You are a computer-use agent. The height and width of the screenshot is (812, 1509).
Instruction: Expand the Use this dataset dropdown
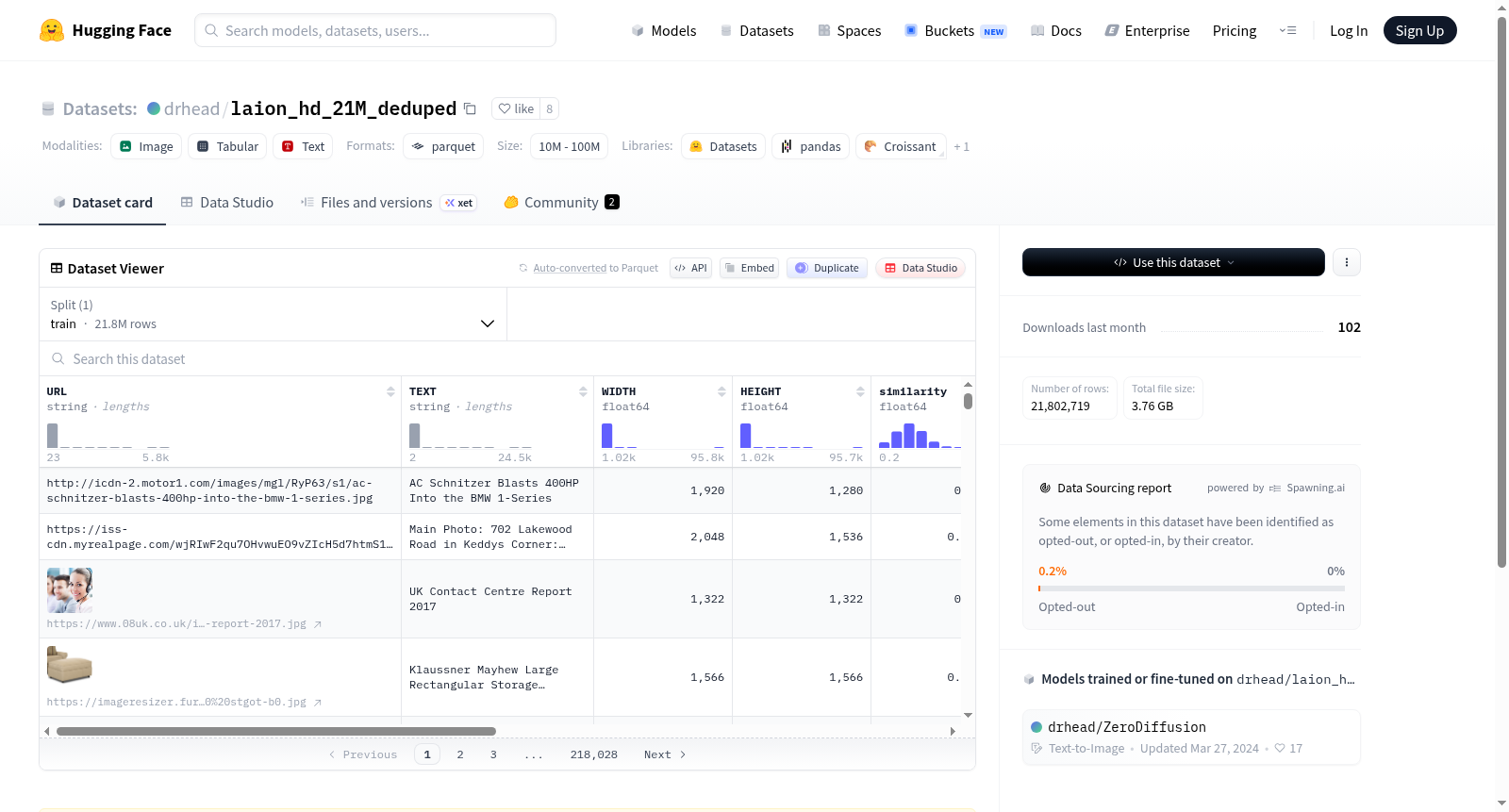(x=1173, y=262)
